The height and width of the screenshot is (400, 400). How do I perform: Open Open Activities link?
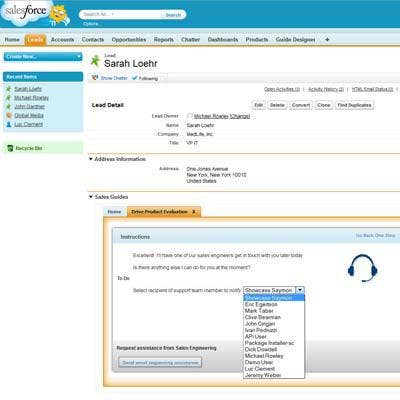coord(282,89)
